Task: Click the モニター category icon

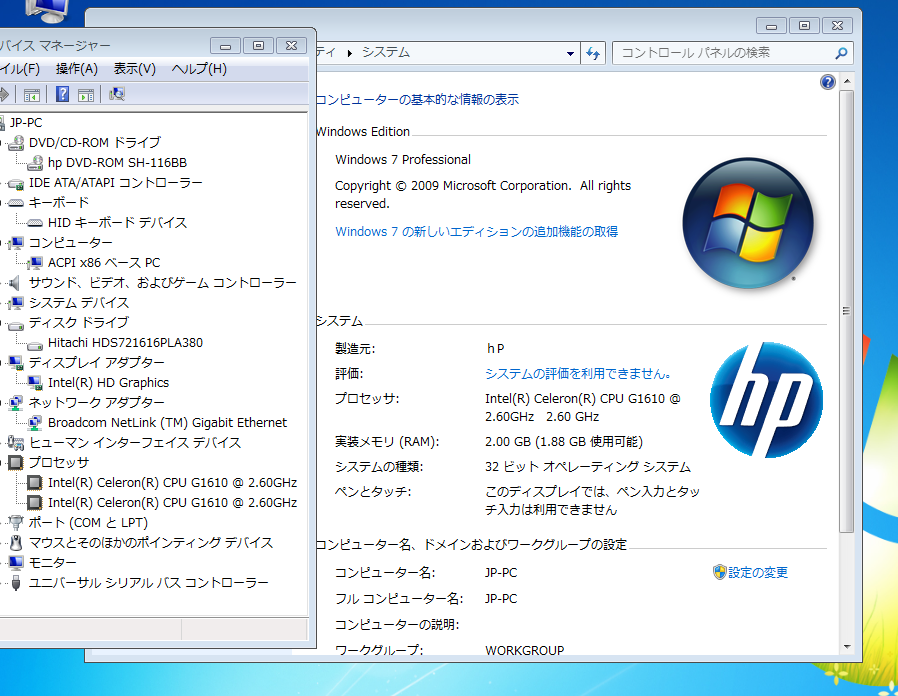Action: pos(16,563)
